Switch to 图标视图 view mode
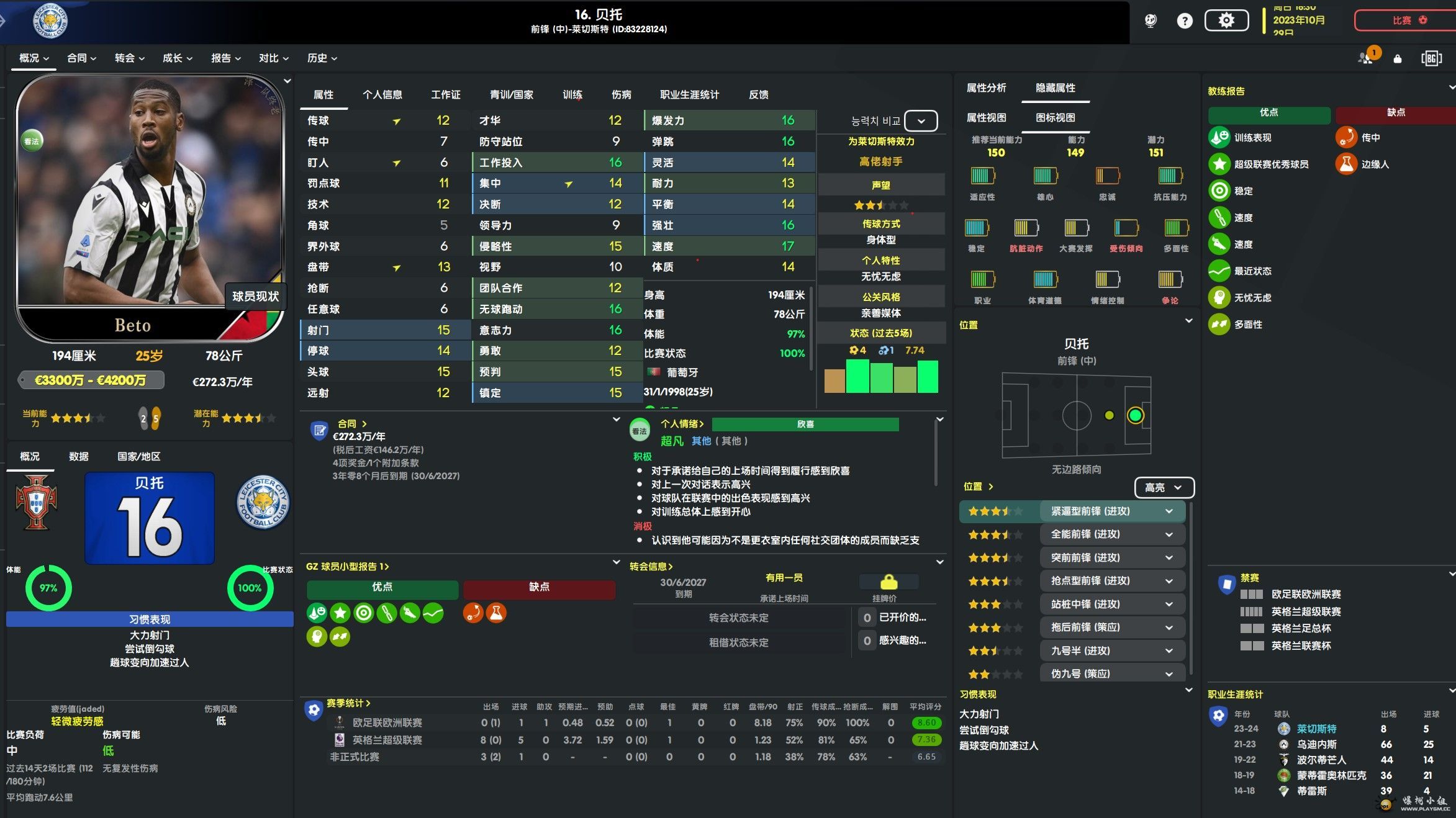This screenshot has width=1456, height=818. click(x=1055, y=117)
